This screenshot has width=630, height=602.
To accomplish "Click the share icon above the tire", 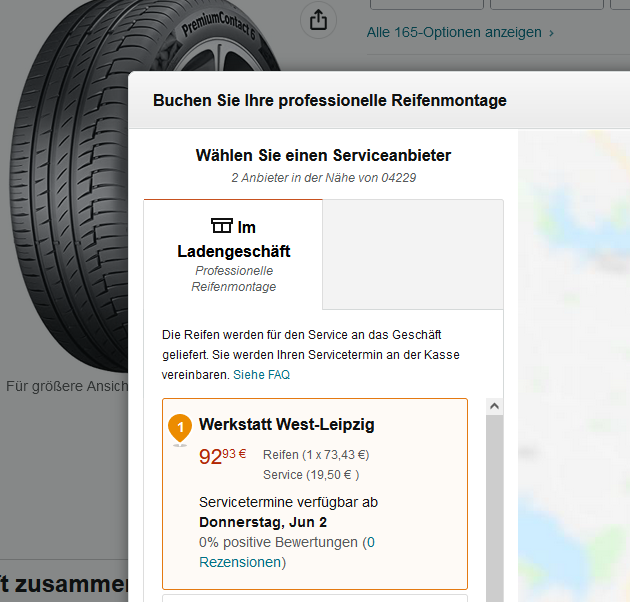I will coord(317,20).
